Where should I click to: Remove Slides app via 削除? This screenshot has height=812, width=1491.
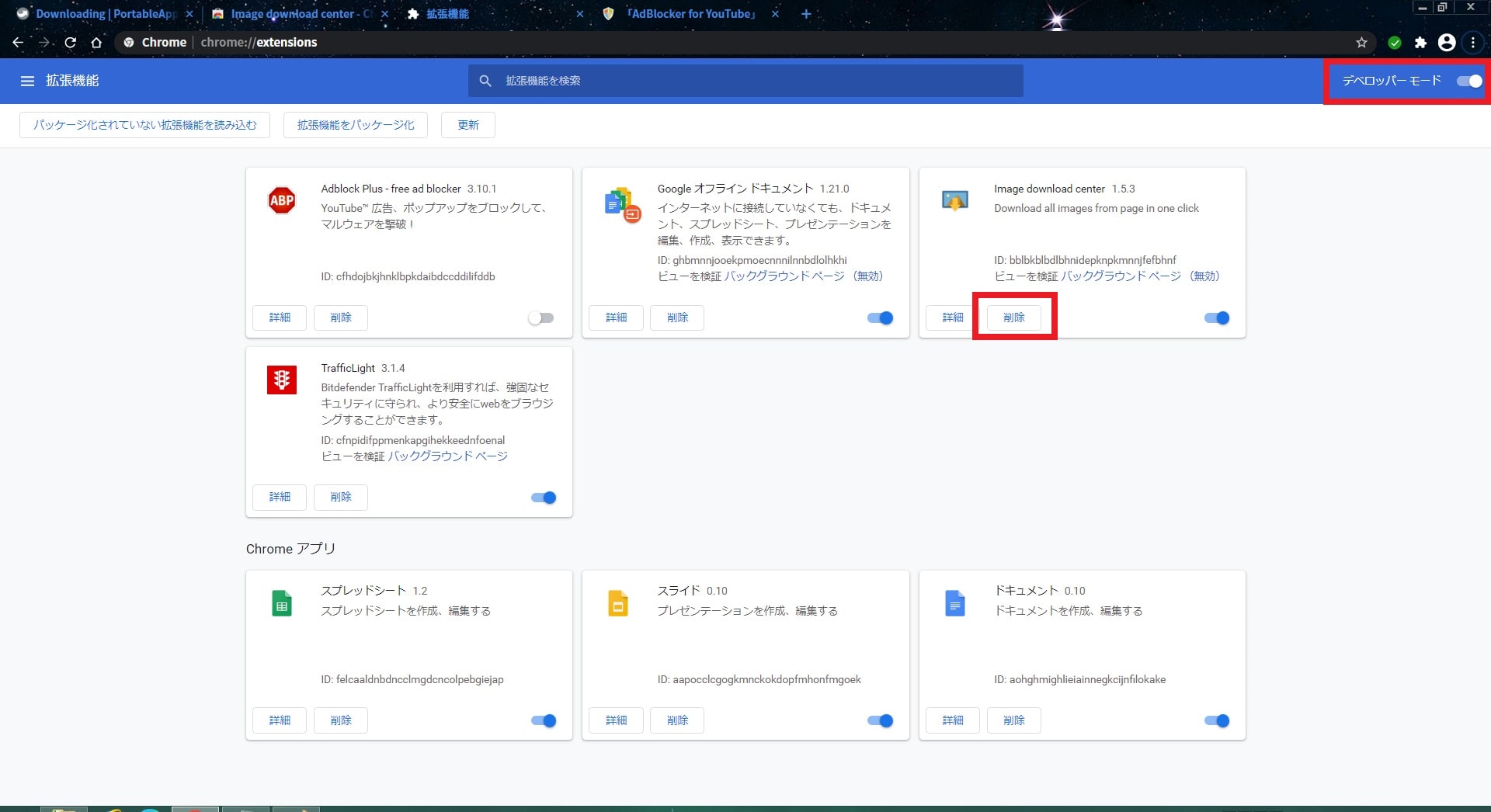(677, 720)
